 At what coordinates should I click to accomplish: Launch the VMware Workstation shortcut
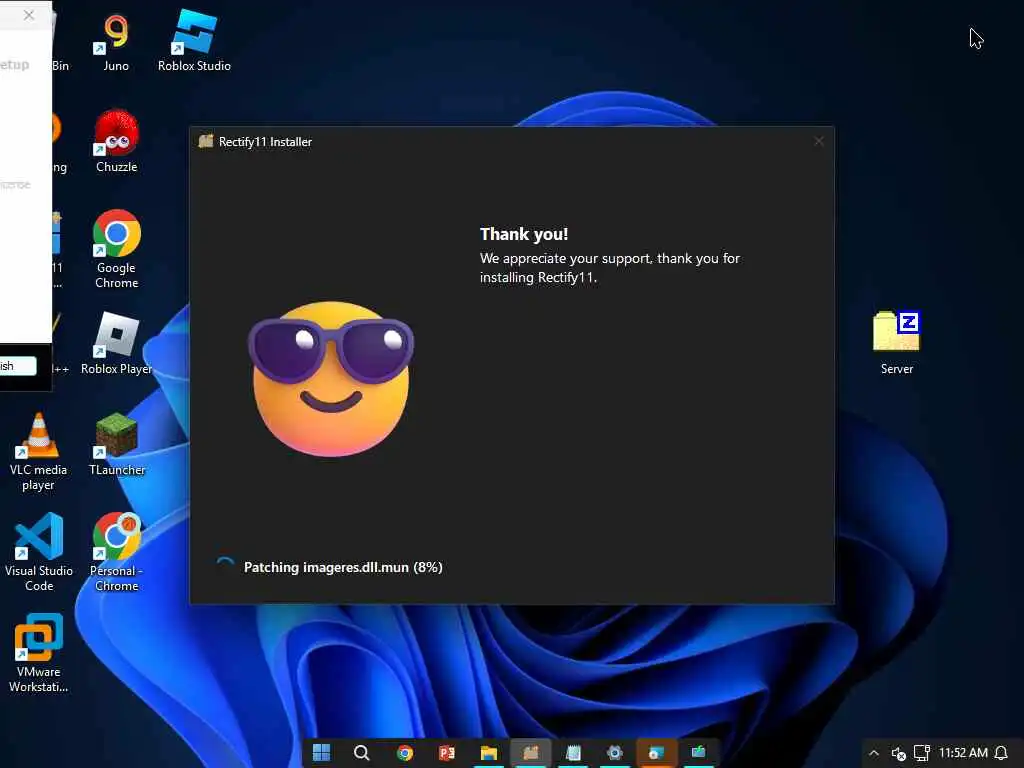(39, 652)
